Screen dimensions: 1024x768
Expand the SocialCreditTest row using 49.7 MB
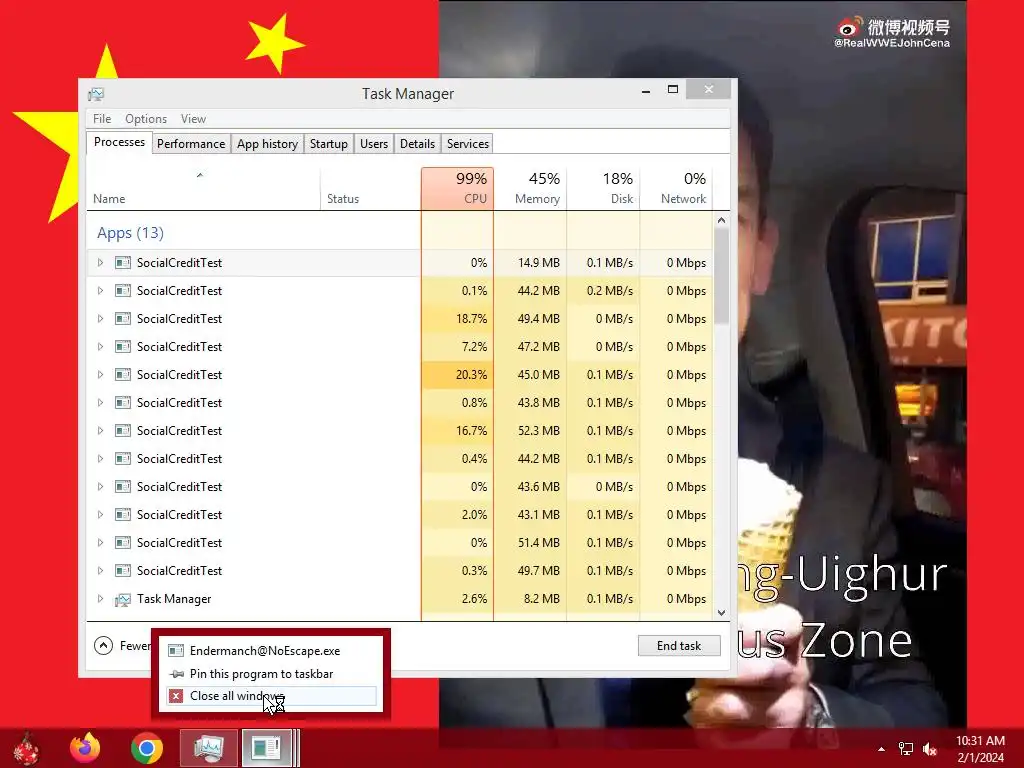point(100,571)
